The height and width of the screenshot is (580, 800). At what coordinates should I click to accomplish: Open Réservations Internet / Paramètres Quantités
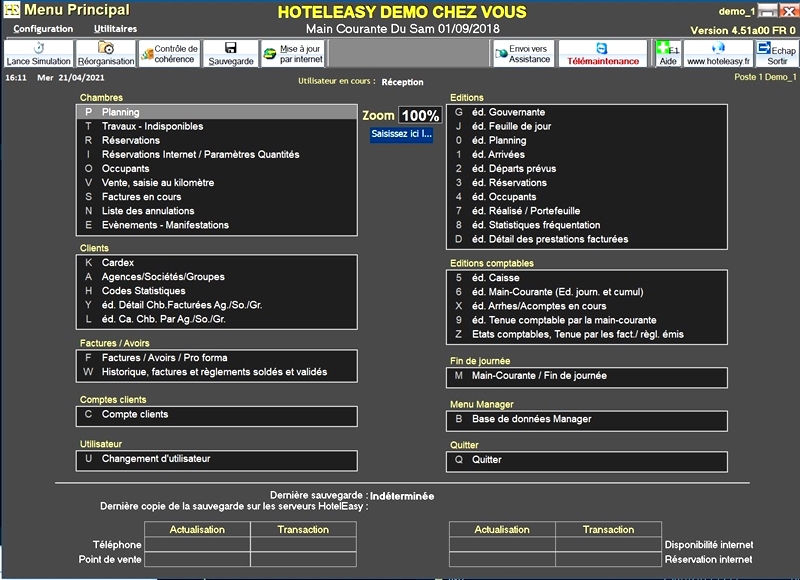pyautogui.click(x=200, y=155)
